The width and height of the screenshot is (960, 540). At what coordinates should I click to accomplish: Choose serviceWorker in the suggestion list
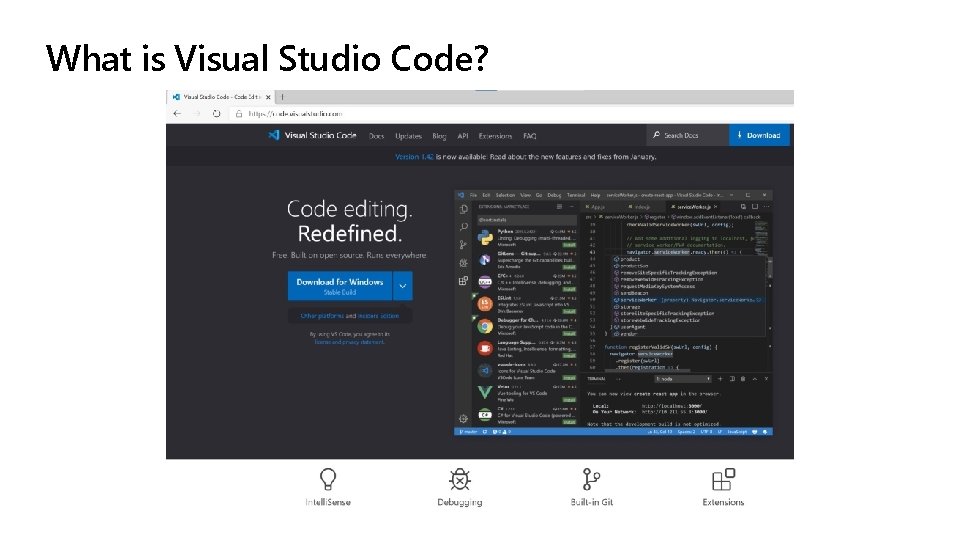(689, 300)
